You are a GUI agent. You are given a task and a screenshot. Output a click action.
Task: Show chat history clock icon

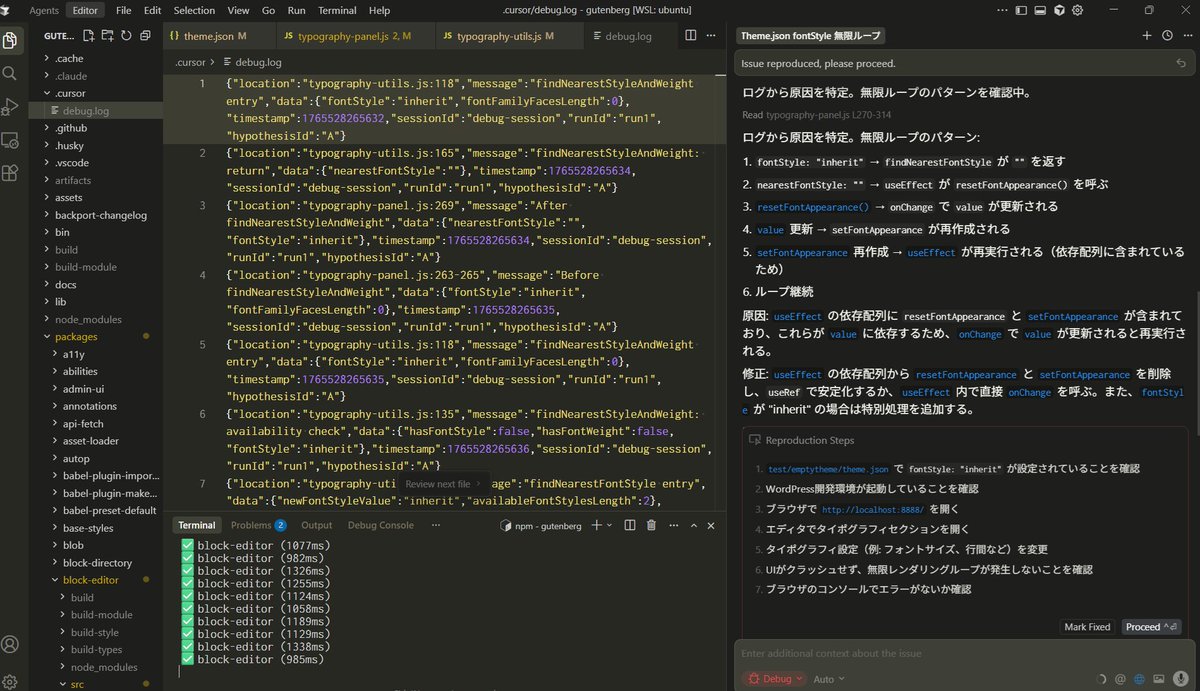(1167, 35)
